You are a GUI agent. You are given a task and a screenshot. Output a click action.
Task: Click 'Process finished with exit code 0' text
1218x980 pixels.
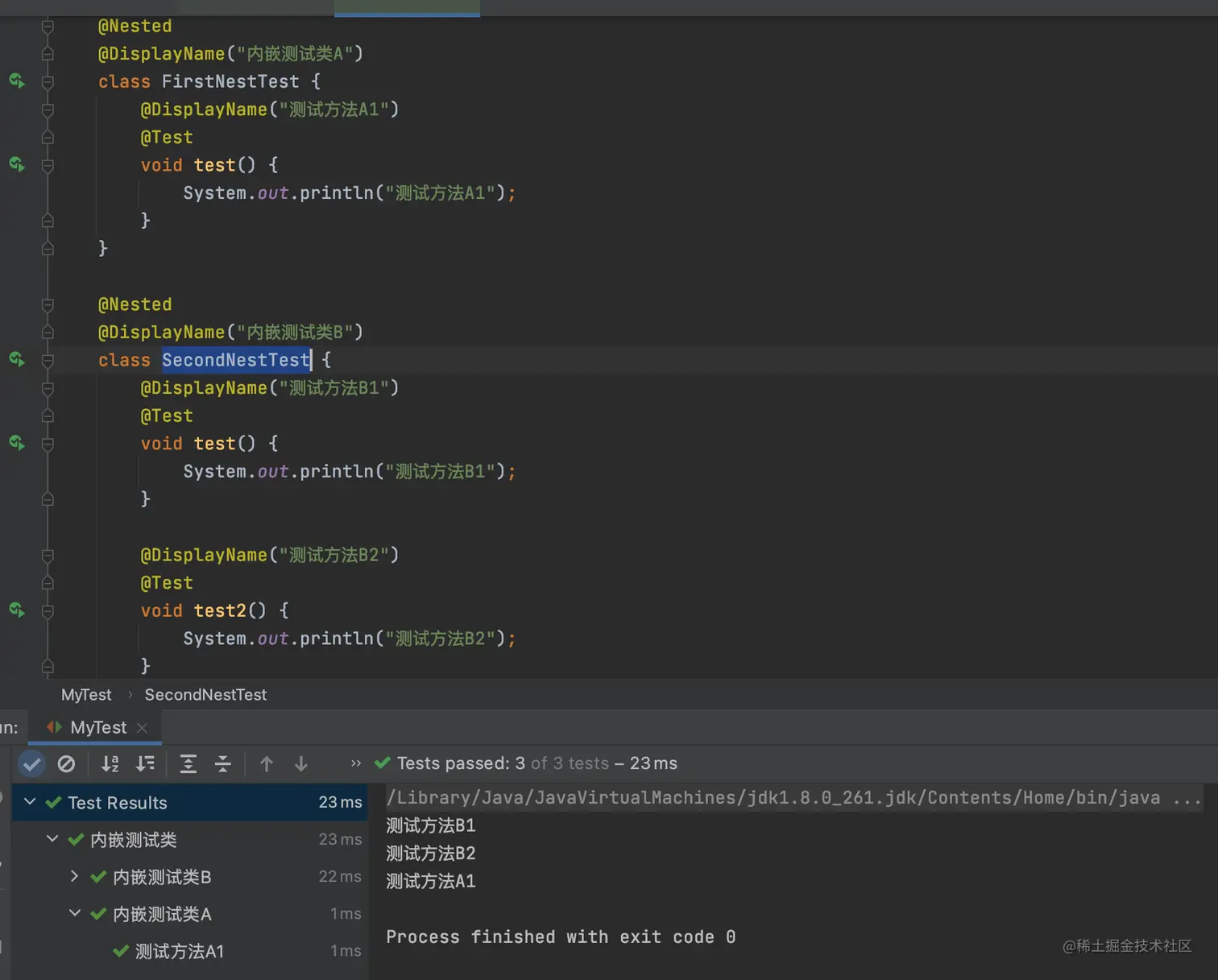click(561, 937)
